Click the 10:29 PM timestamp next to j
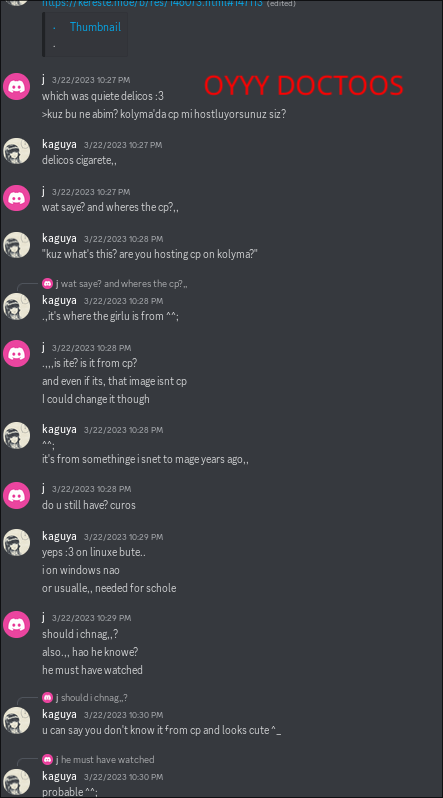This screenshot has width=443, height=798. (x=91, y=618)
